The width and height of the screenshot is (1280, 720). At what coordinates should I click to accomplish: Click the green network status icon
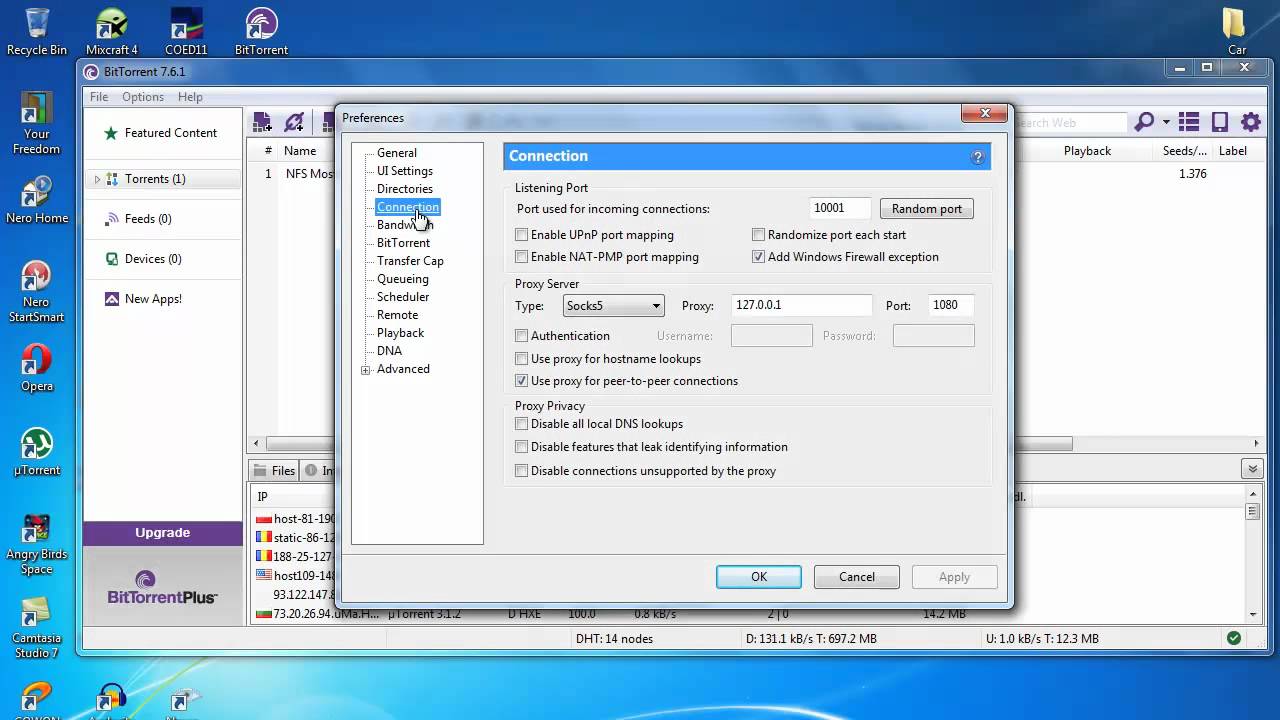click(x=1234, y=638)
